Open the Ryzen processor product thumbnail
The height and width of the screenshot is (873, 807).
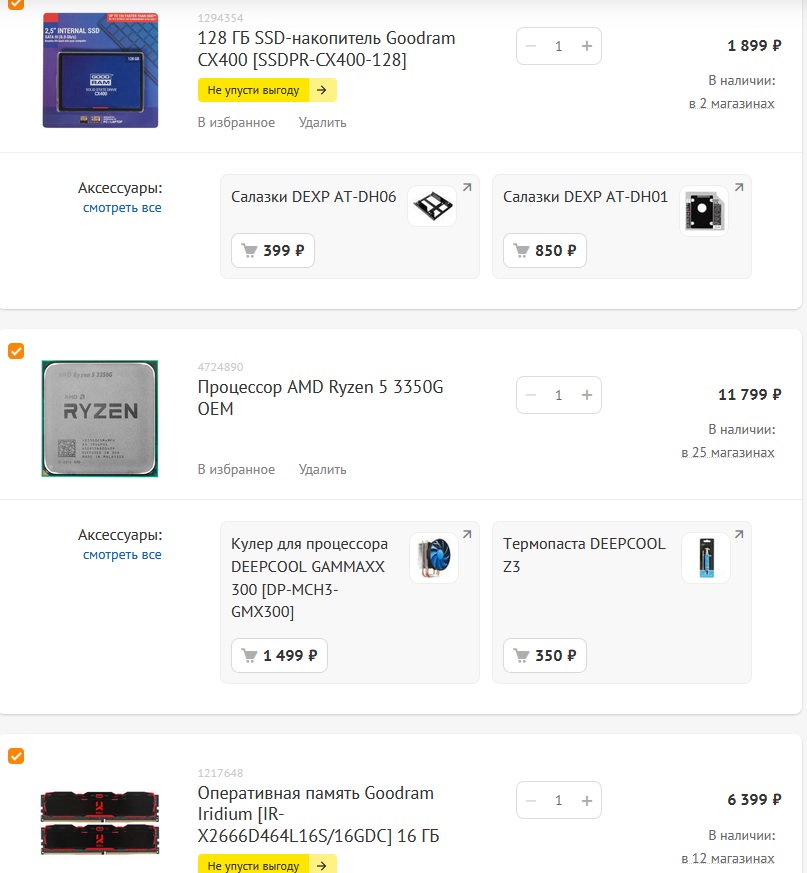(100, 419)
